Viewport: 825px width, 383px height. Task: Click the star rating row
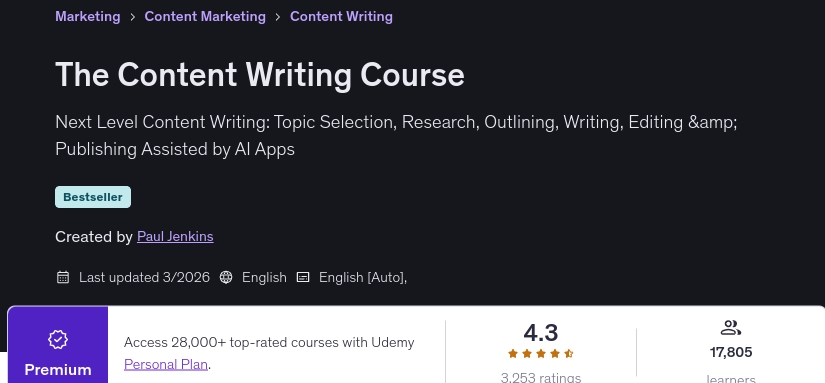[541, 354]
